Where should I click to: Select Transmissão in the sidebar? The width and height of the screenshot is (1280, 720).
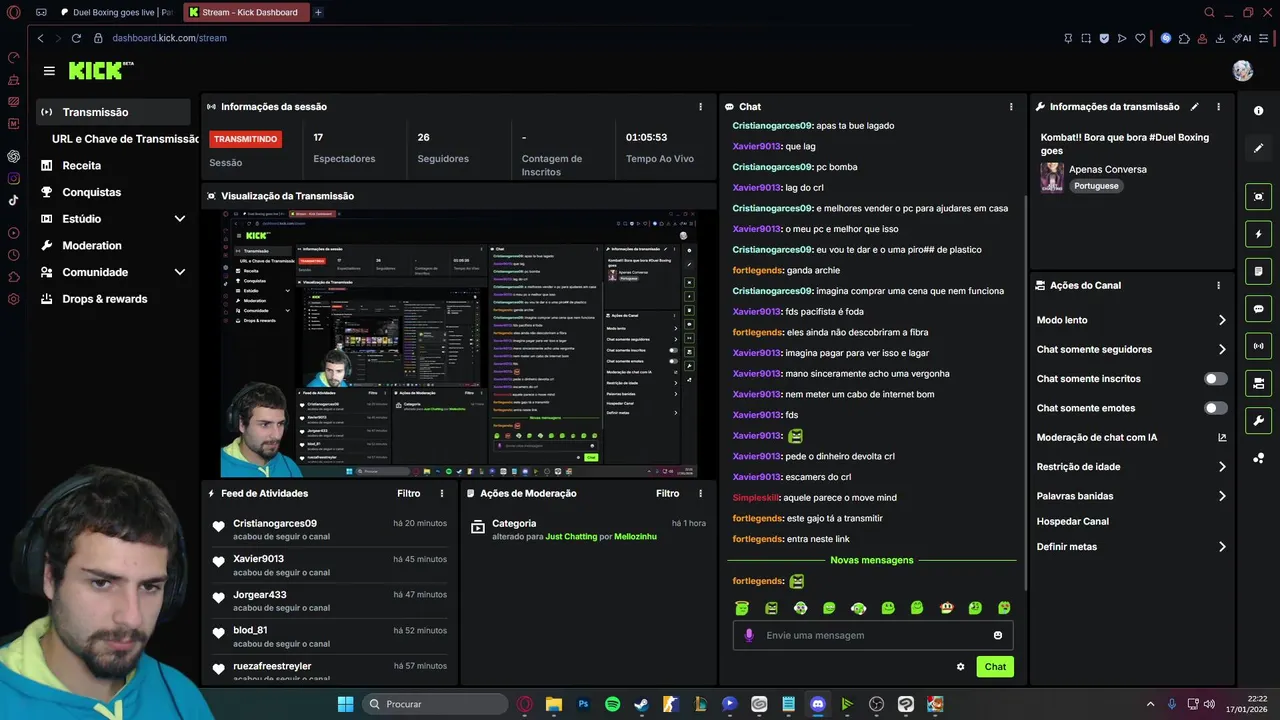click(x=113, y=112)
